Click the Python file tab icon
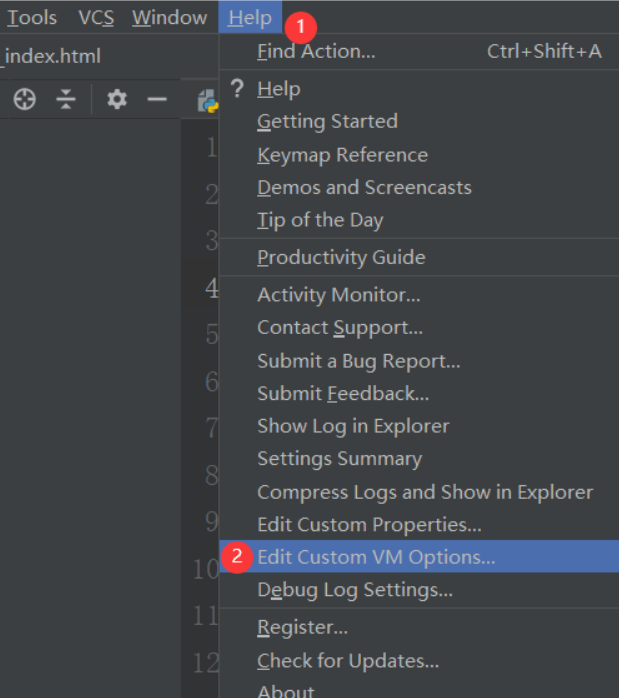 pos(208,100)
